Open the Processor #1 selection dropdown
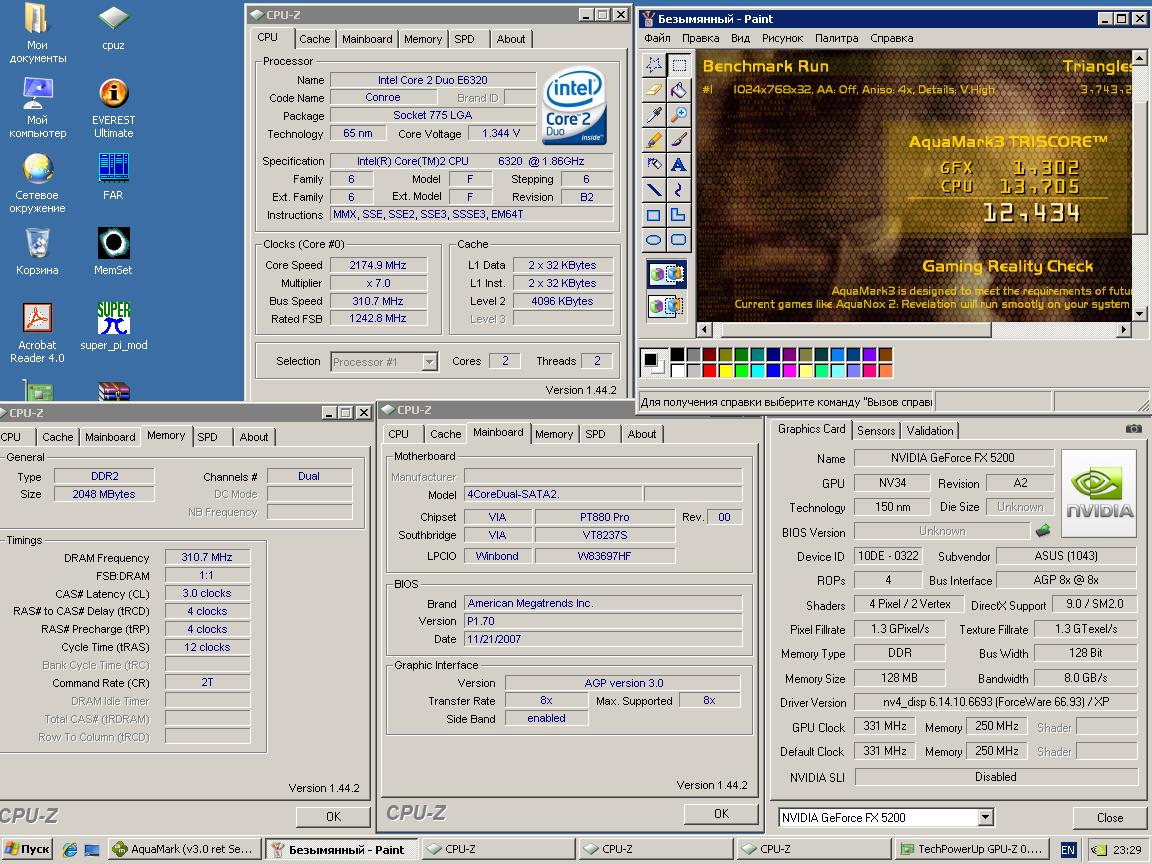This screenshot has width=1152, height=864. pos(430,361)
